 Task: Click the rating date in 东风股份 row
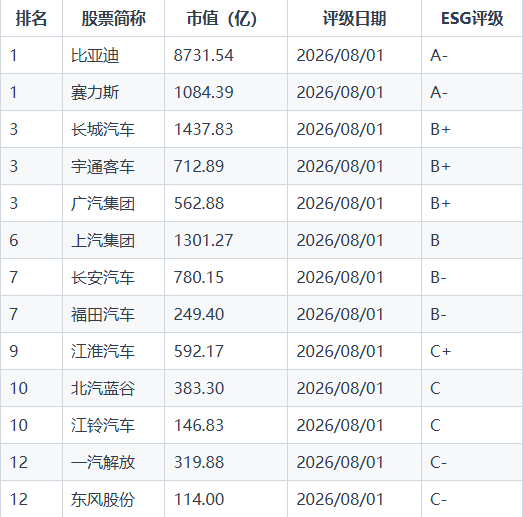(340, 500)
